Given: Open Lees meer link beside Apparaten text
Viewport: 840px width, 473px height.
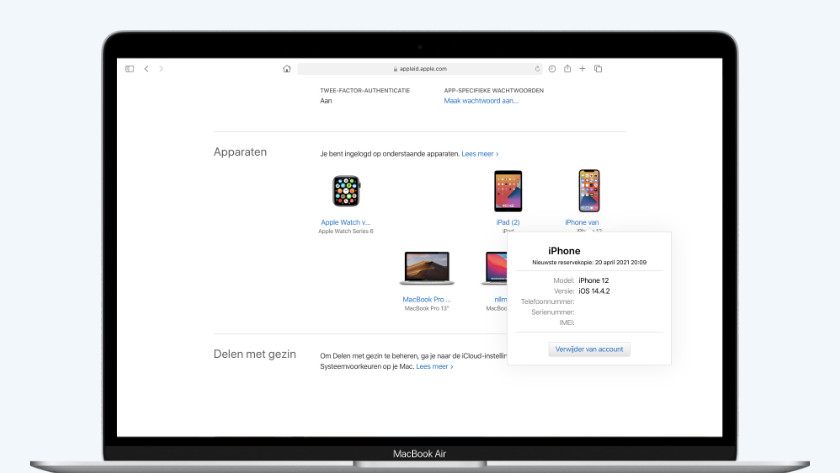Looking at the screenshot, I should click(x=480, y=154).
